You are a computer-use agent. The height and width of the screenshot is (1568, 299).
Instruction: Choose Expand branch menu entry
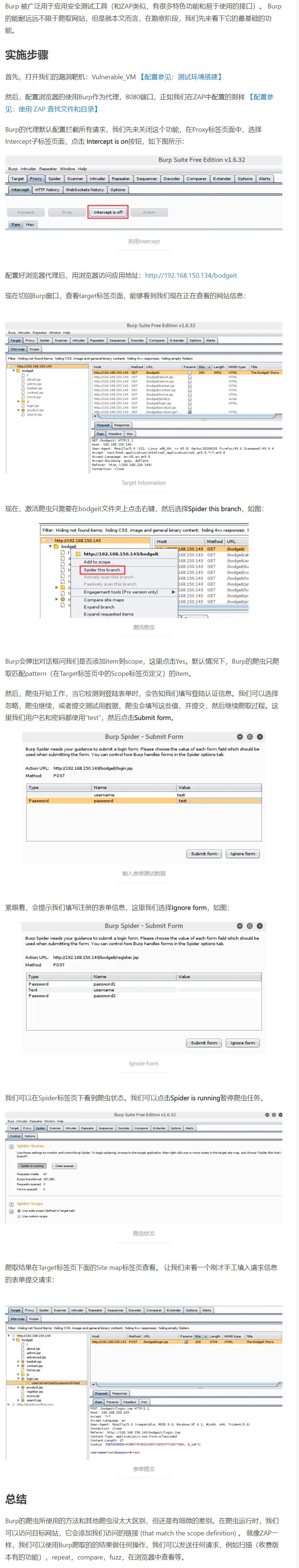pos(99,607)
